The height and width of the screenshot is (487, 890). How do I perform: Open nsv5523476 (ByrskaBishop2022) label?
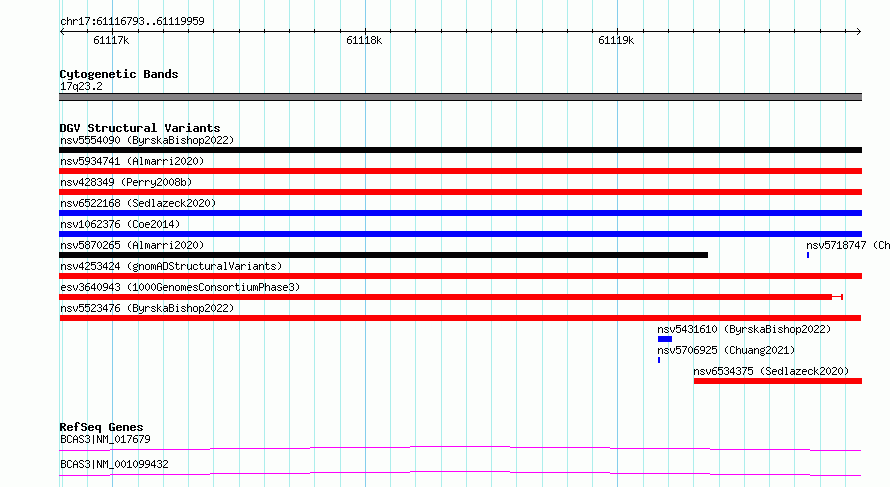tap(147, 308)
